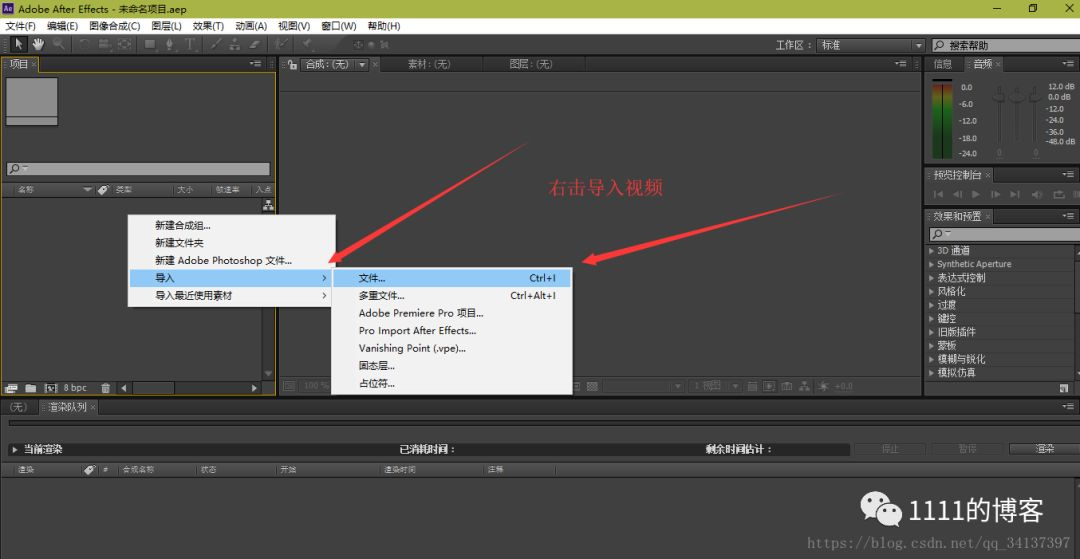This screenshot has width=1080, height=559.
Task: Click the Play button in Preview panel
Action: (x=975, y=195)
